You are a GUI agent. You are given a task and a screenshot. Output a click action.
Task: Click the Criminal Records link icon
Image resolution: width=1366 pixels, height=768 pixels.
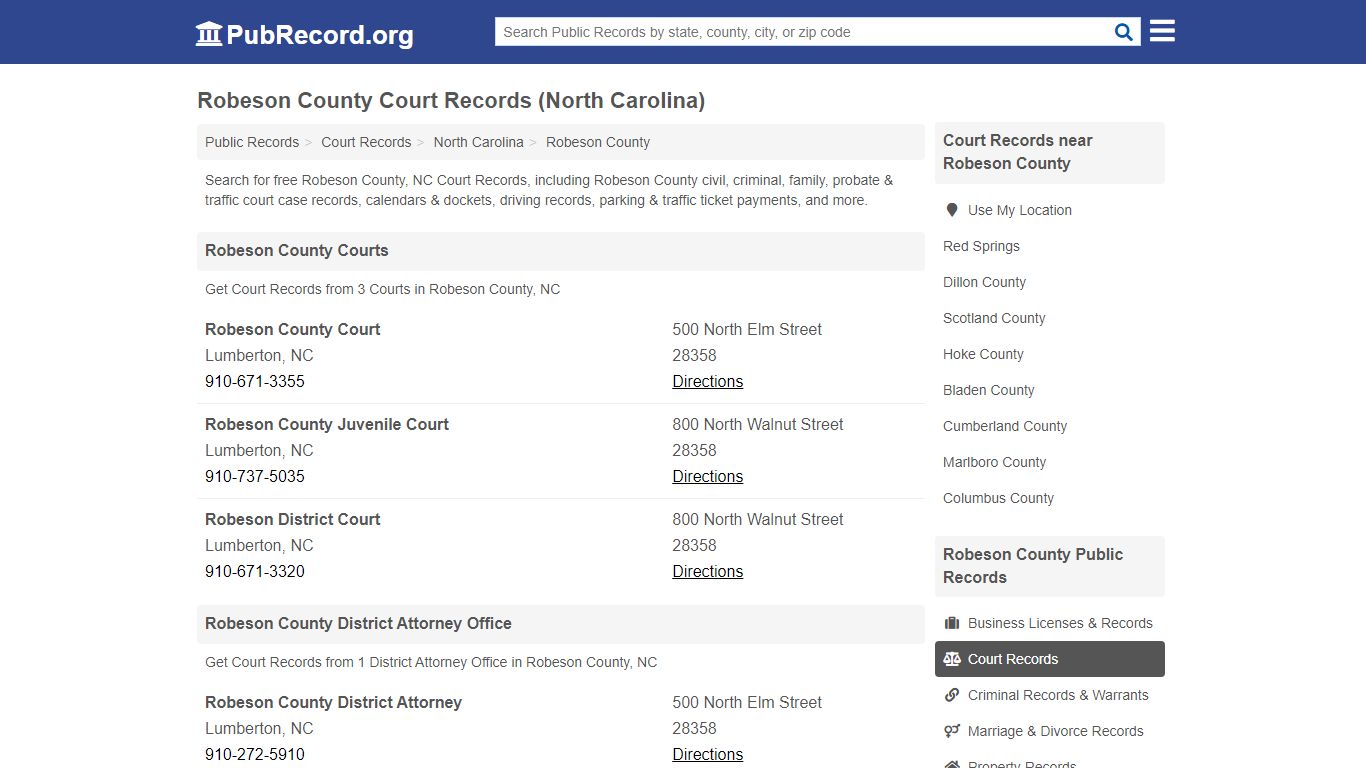[952, 695]
